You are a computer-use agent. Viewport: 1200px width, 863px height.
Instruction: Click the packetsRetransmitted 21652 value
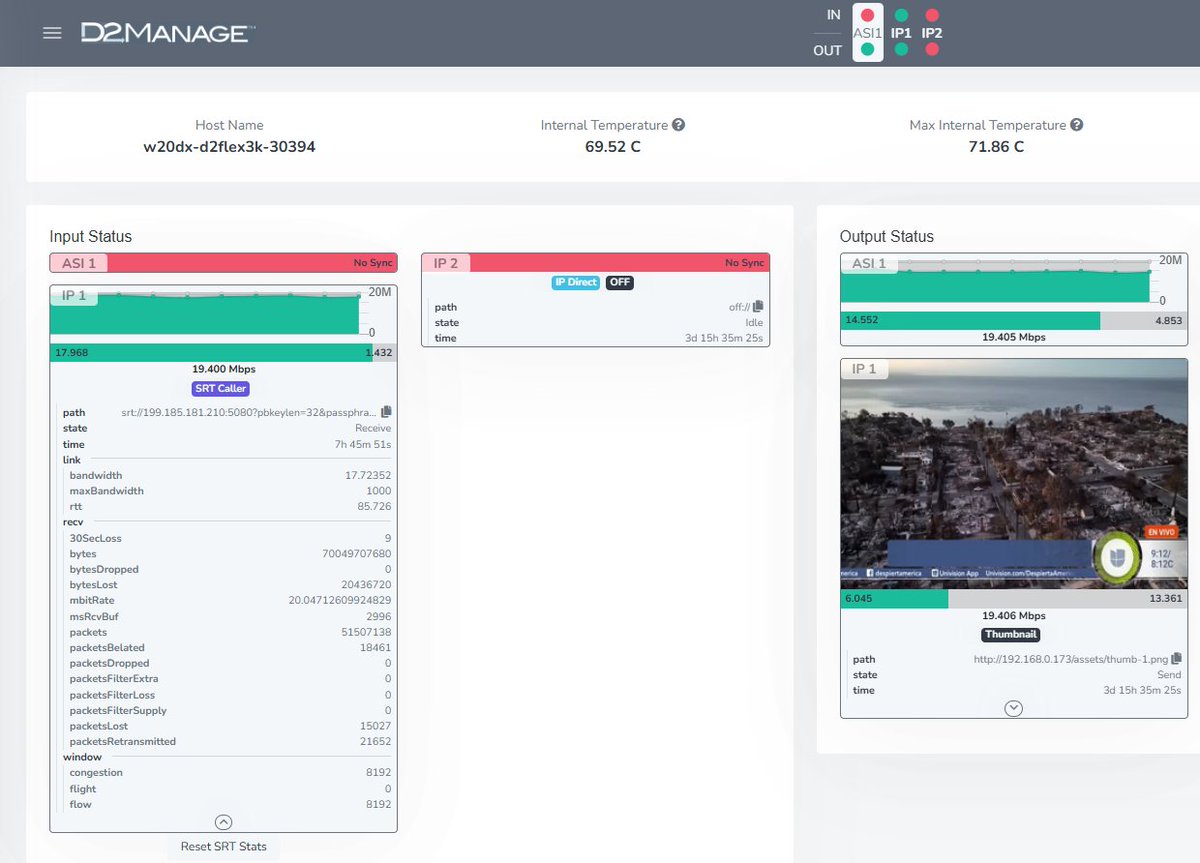(375, 741)
